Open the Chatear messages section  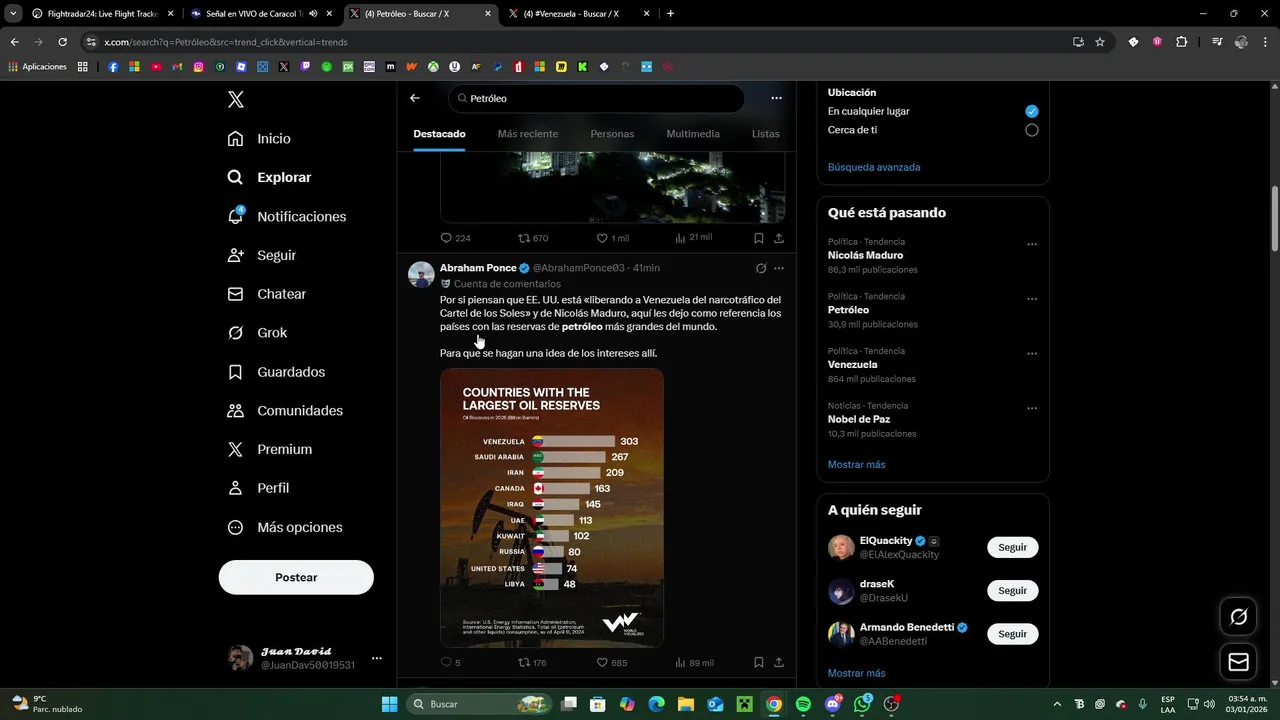(x=266, y=294)
